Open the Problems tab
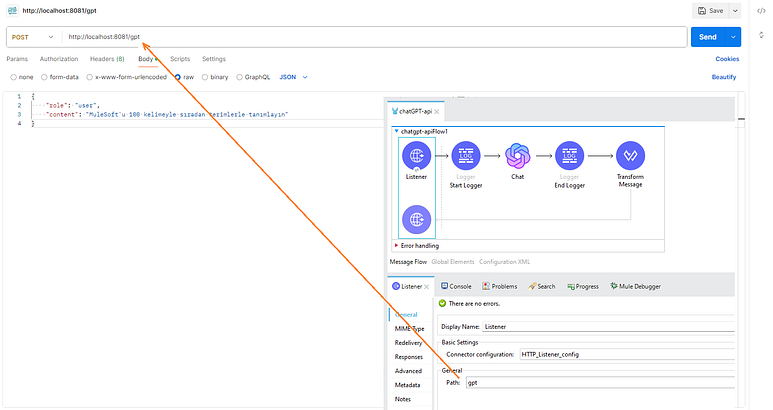The width and height of the screenshot is (773, 410). (x=499, y=286)
